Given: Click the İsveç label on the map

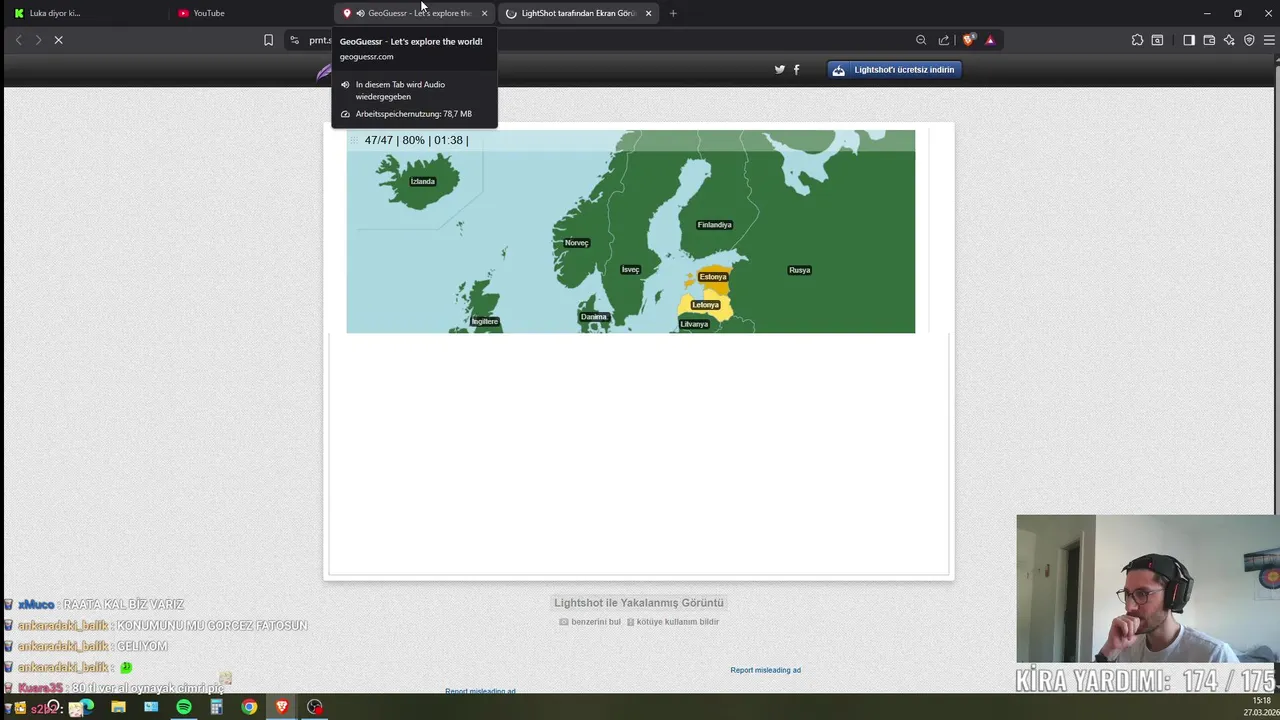Looking at the screenshot, I should pos(630,270).
